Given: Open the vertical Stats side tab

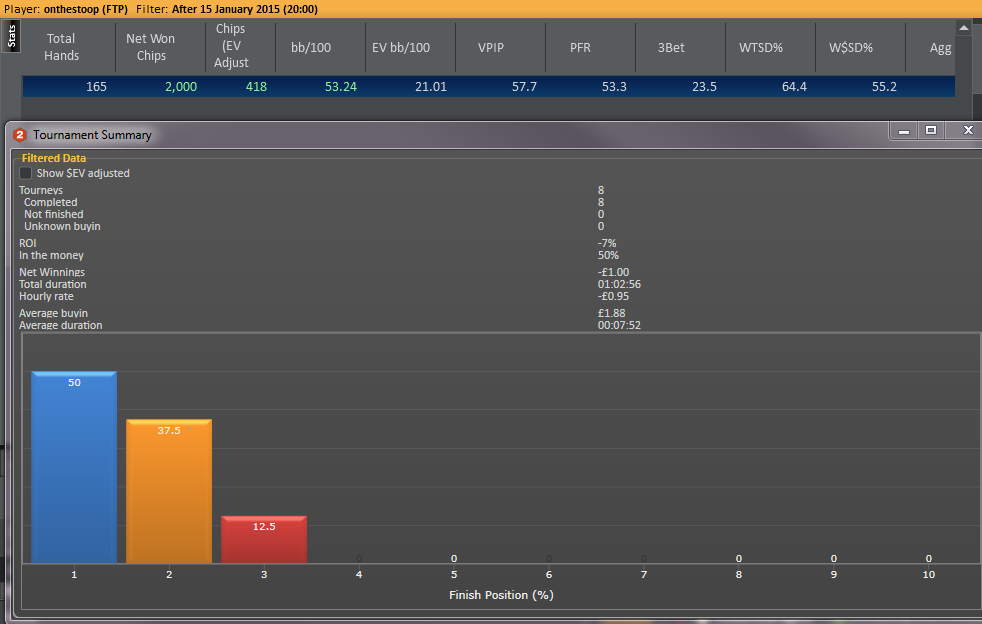Looking at the screenshot, I should coord(11,36).
